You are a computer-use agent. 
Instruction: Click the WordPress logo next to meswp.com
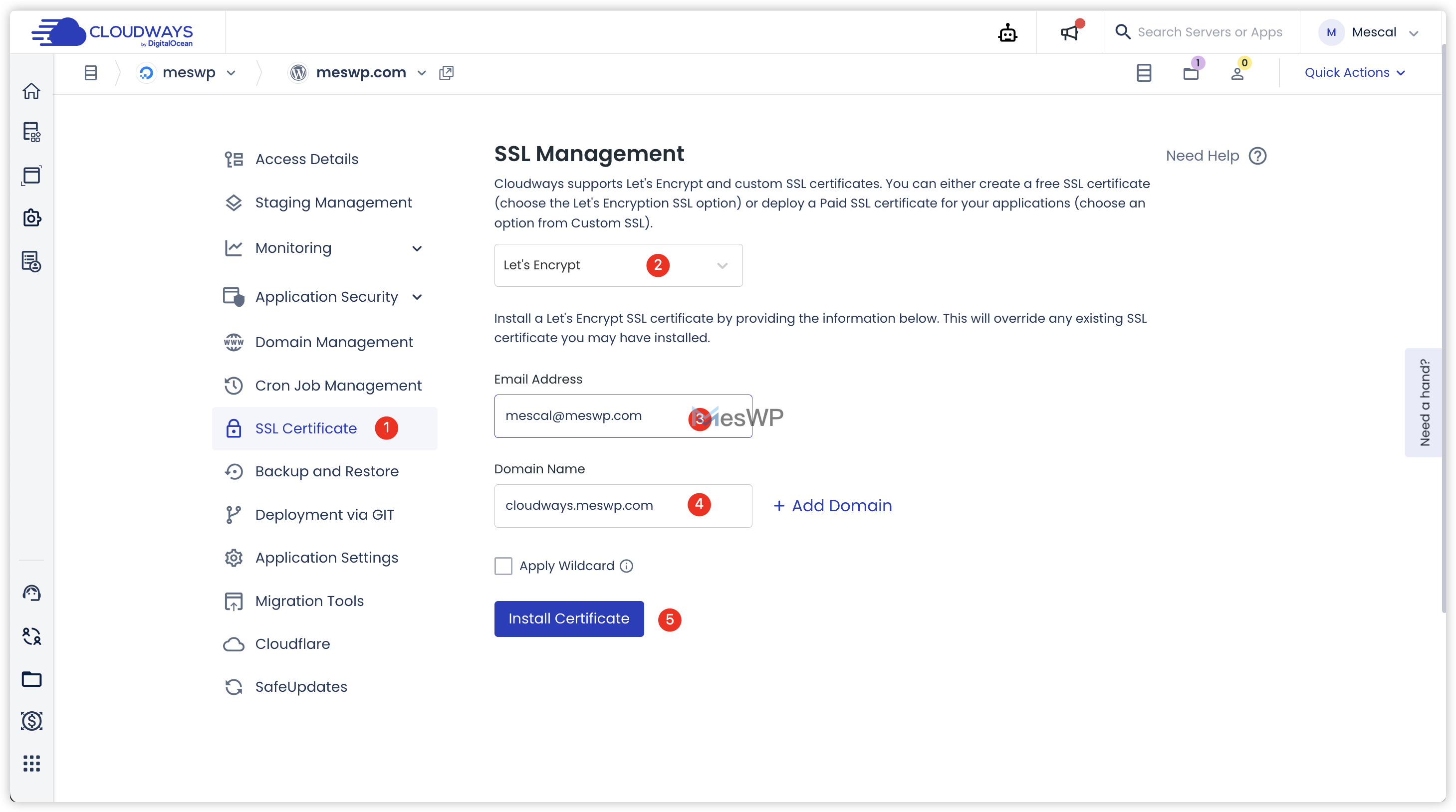[x=298, y=73]
